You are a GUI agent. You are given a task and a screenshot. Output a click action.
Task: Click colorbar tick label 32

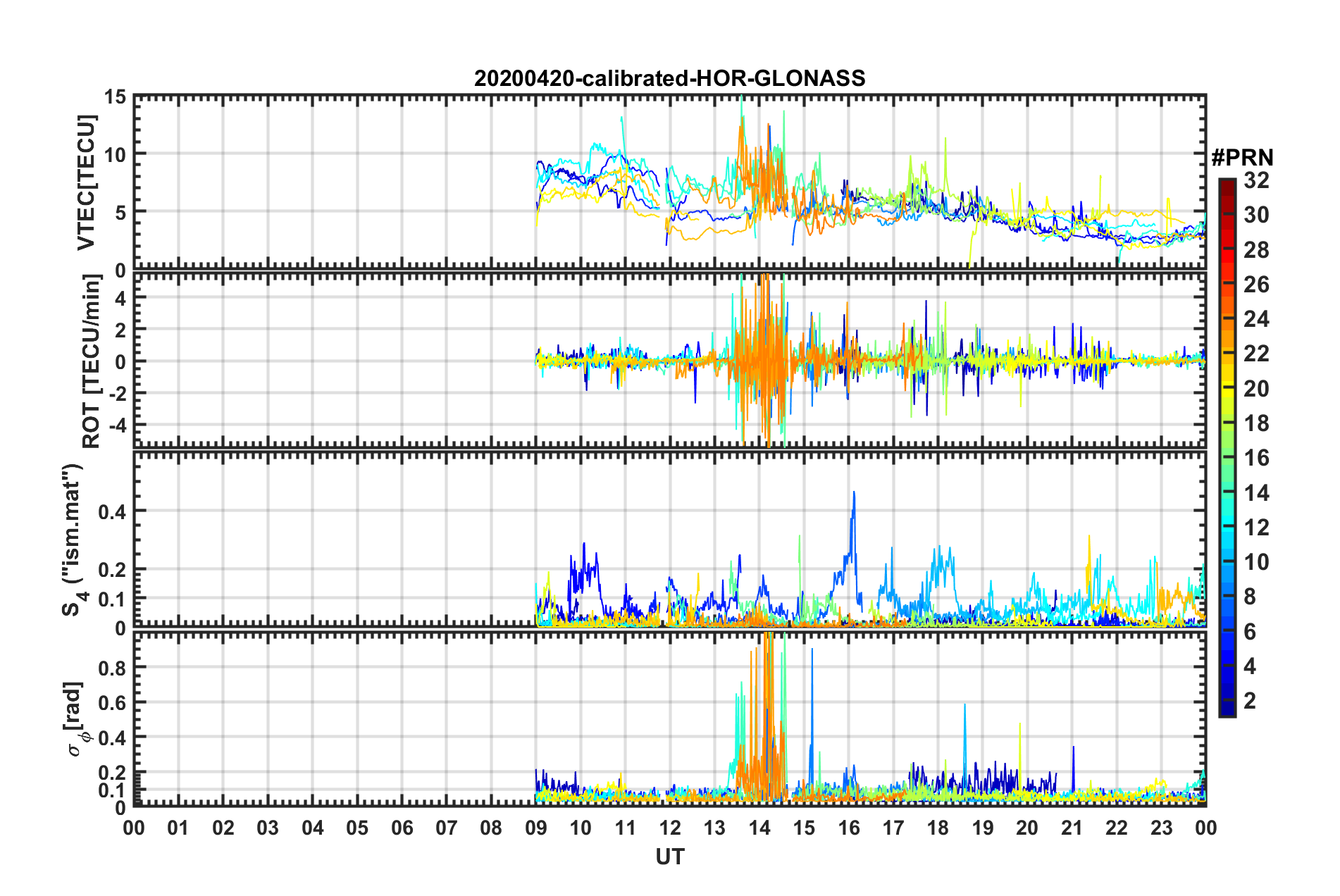pos(1256,180)
